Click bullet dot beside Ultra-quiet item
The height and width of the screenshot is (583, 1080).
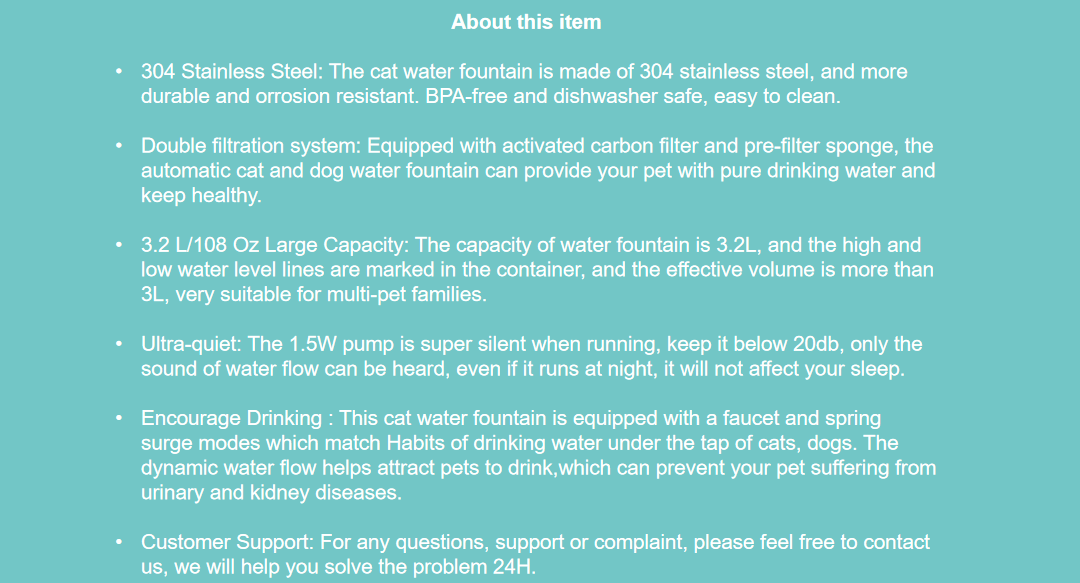(x=119, y=344)
